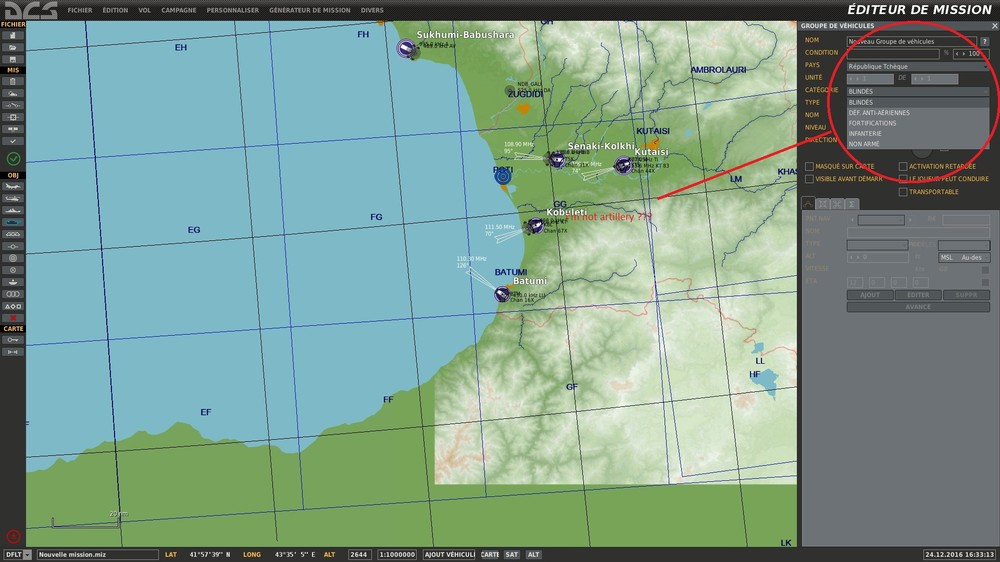The height and width of the screenshot is (562, 1000).
Task: Enable Activation retardée checkbox
Action: coord(903,166)
